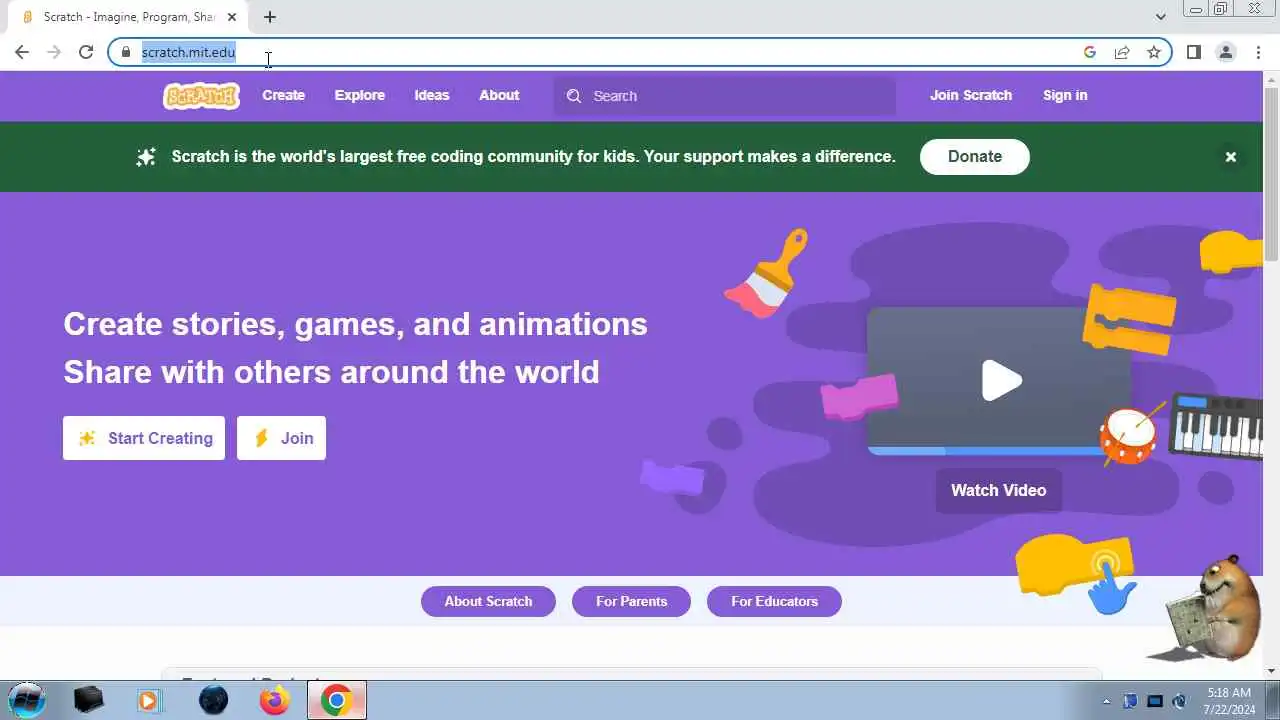Go to the Ideas page
Screen dimensions: 1280x720
point(432,96)
